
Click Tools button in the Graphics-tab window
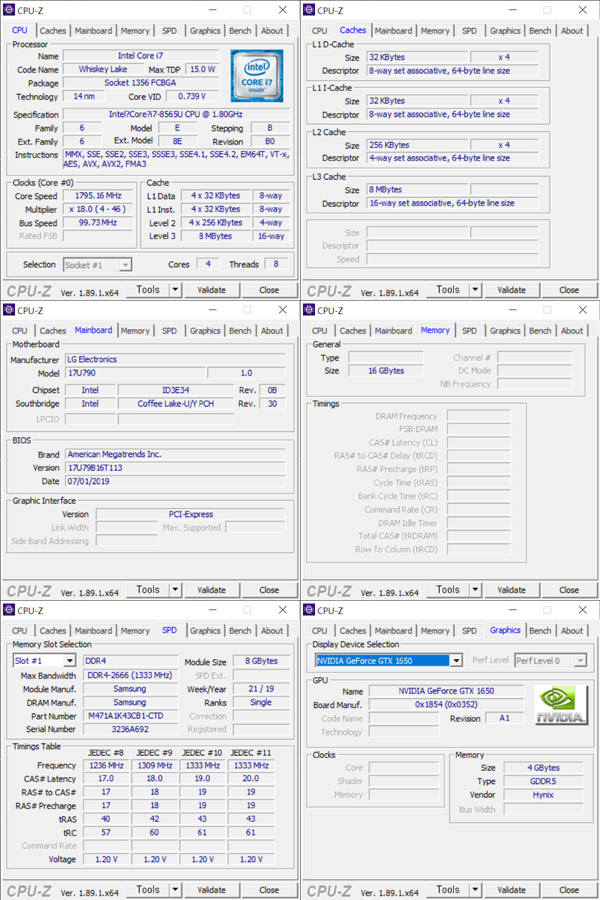coord(447,890)
